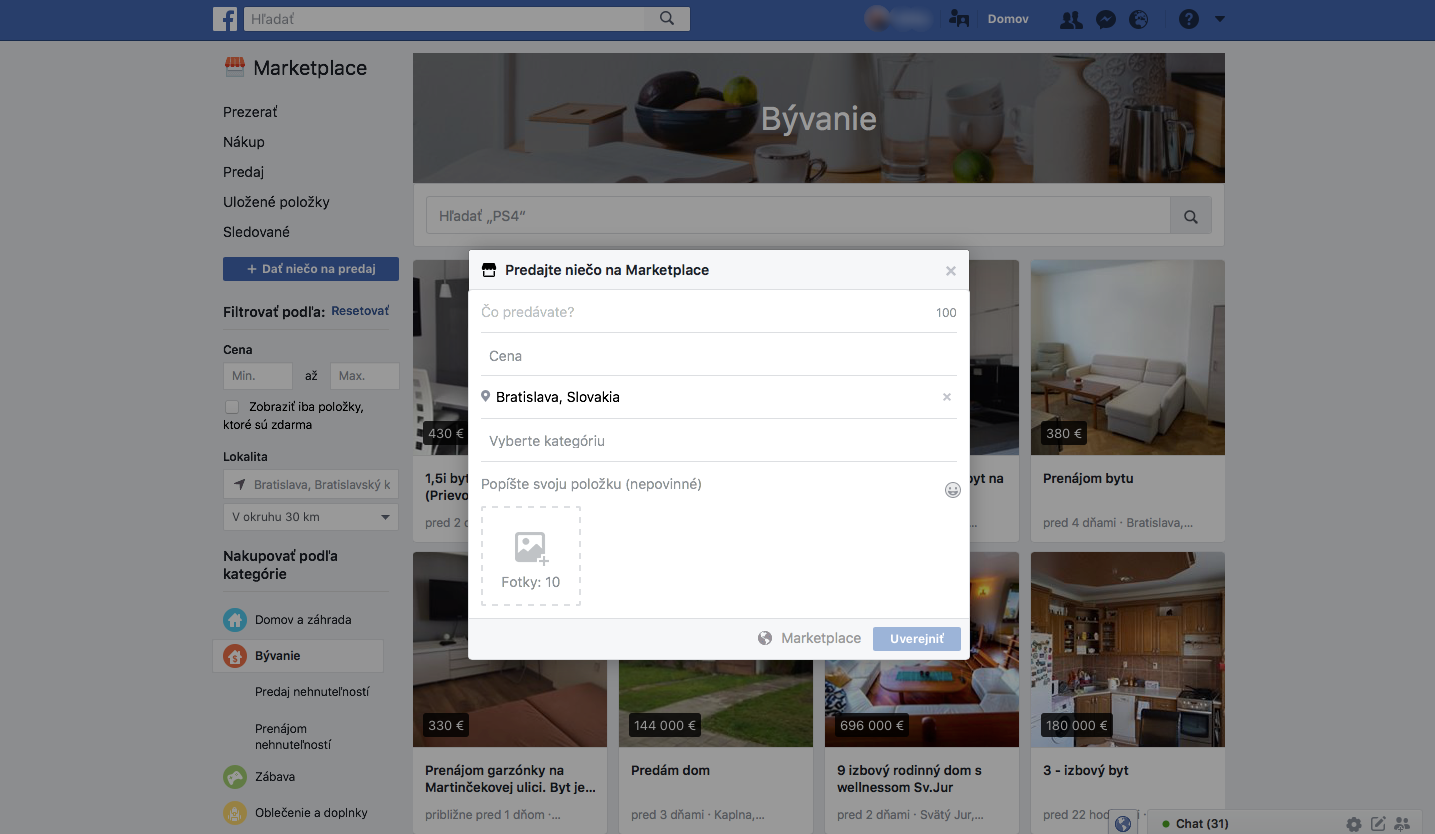Expand the account menu arrow
Viewport: 1435px width, 834px height.
pyautogui.click(x=1219, y=19)
